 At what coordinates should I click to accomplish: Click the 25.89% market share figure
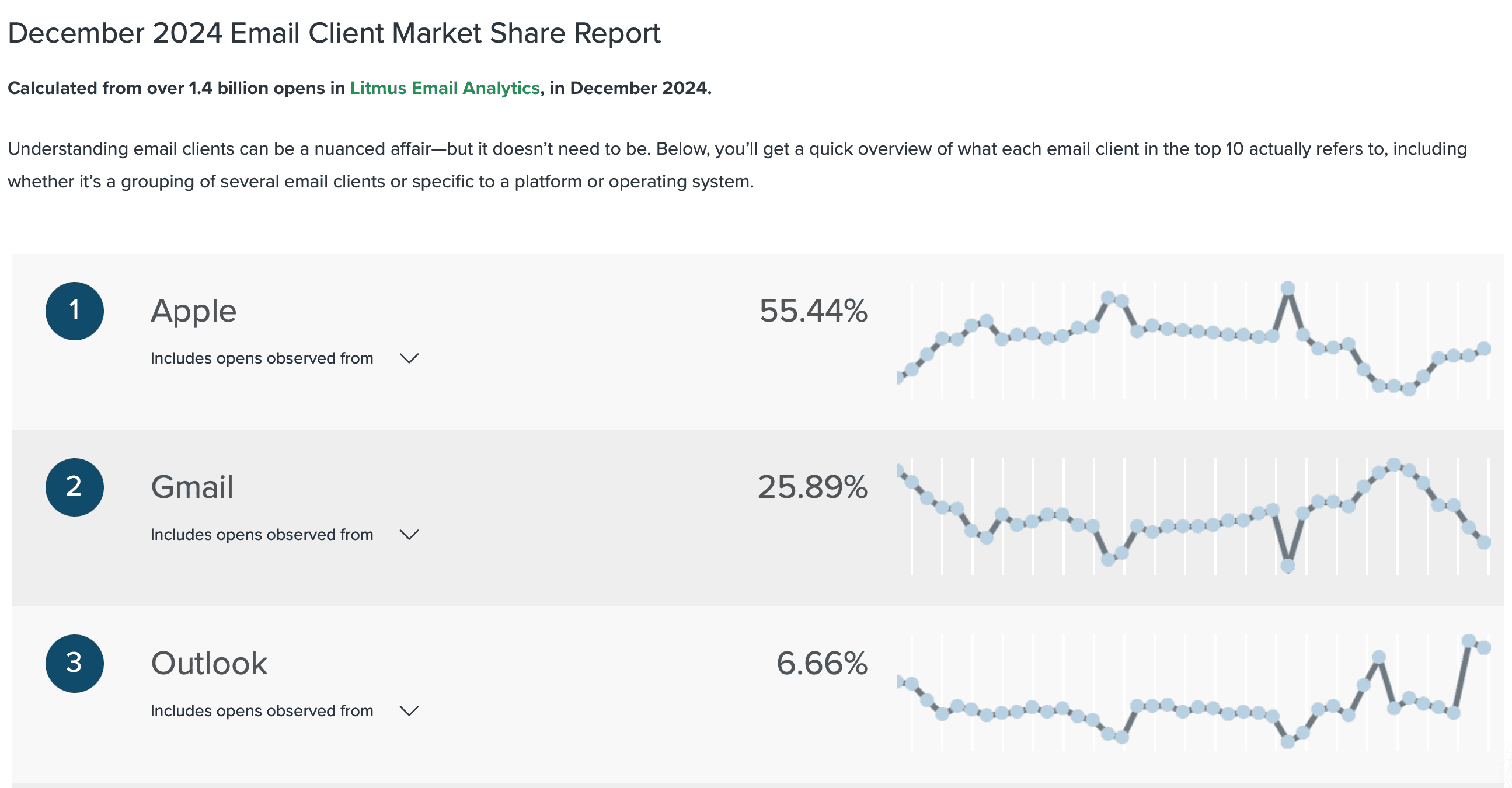[x=812, y=487]
